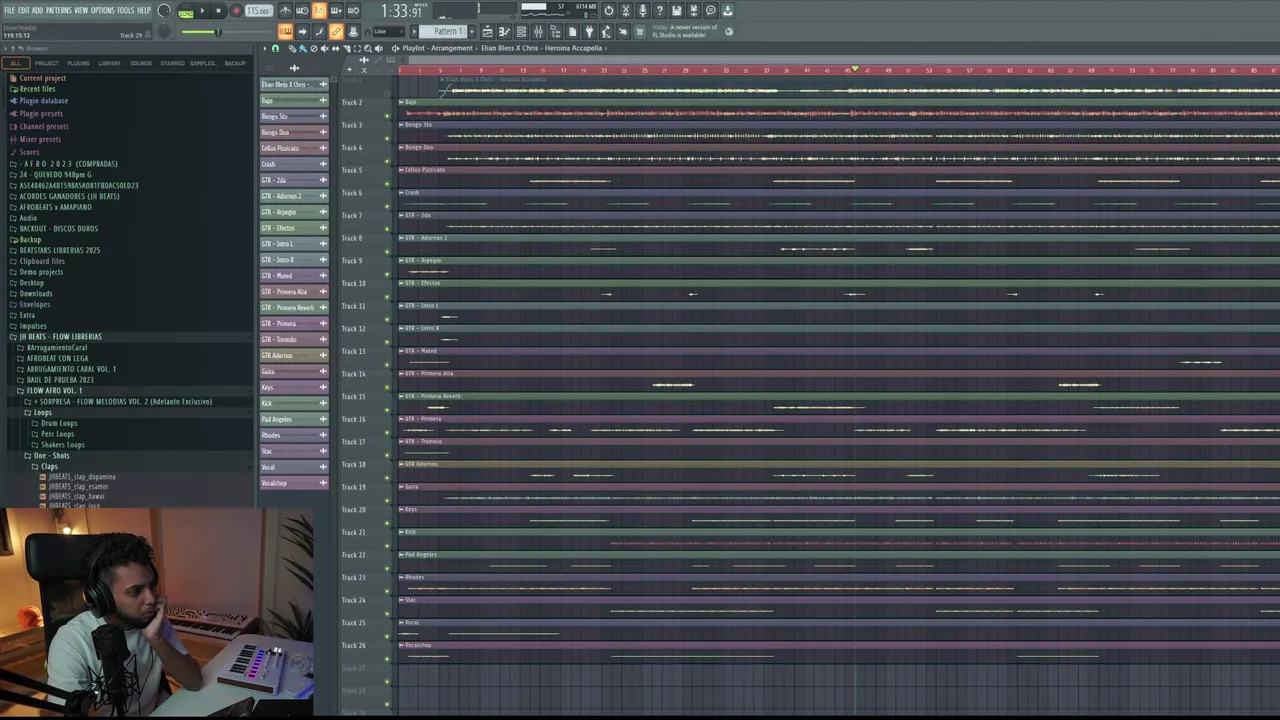Mute Track 5 via its green LED
This screenshot has height=720, width=1280.
[x=387, y=184]
